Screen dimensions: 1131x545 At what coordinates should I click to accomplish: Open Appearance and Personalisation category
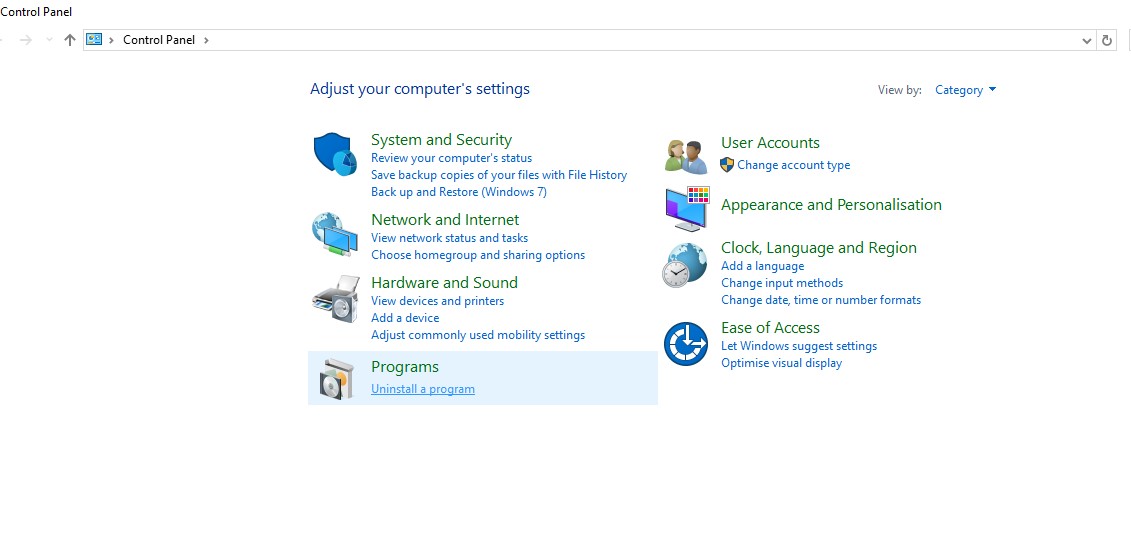point(832,205)
